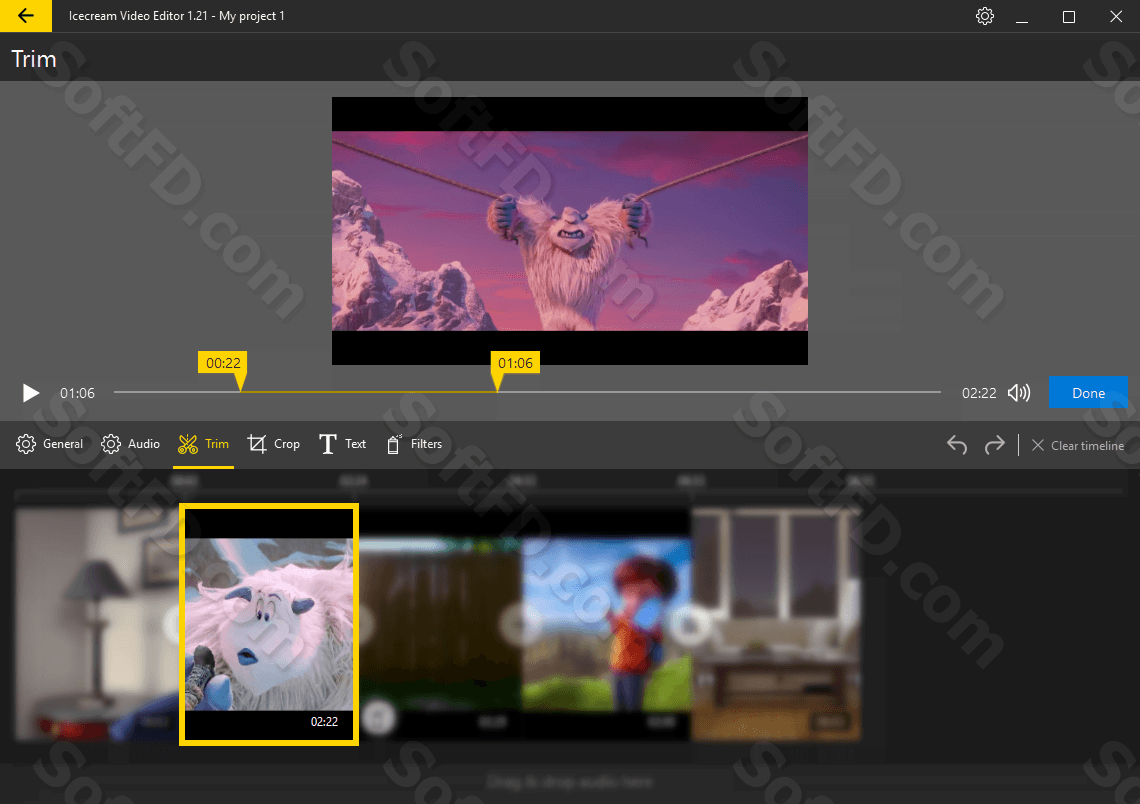Open the Crop tab
The height and width of the screenshot is (804, 1140).
click(x=273, y=444)
